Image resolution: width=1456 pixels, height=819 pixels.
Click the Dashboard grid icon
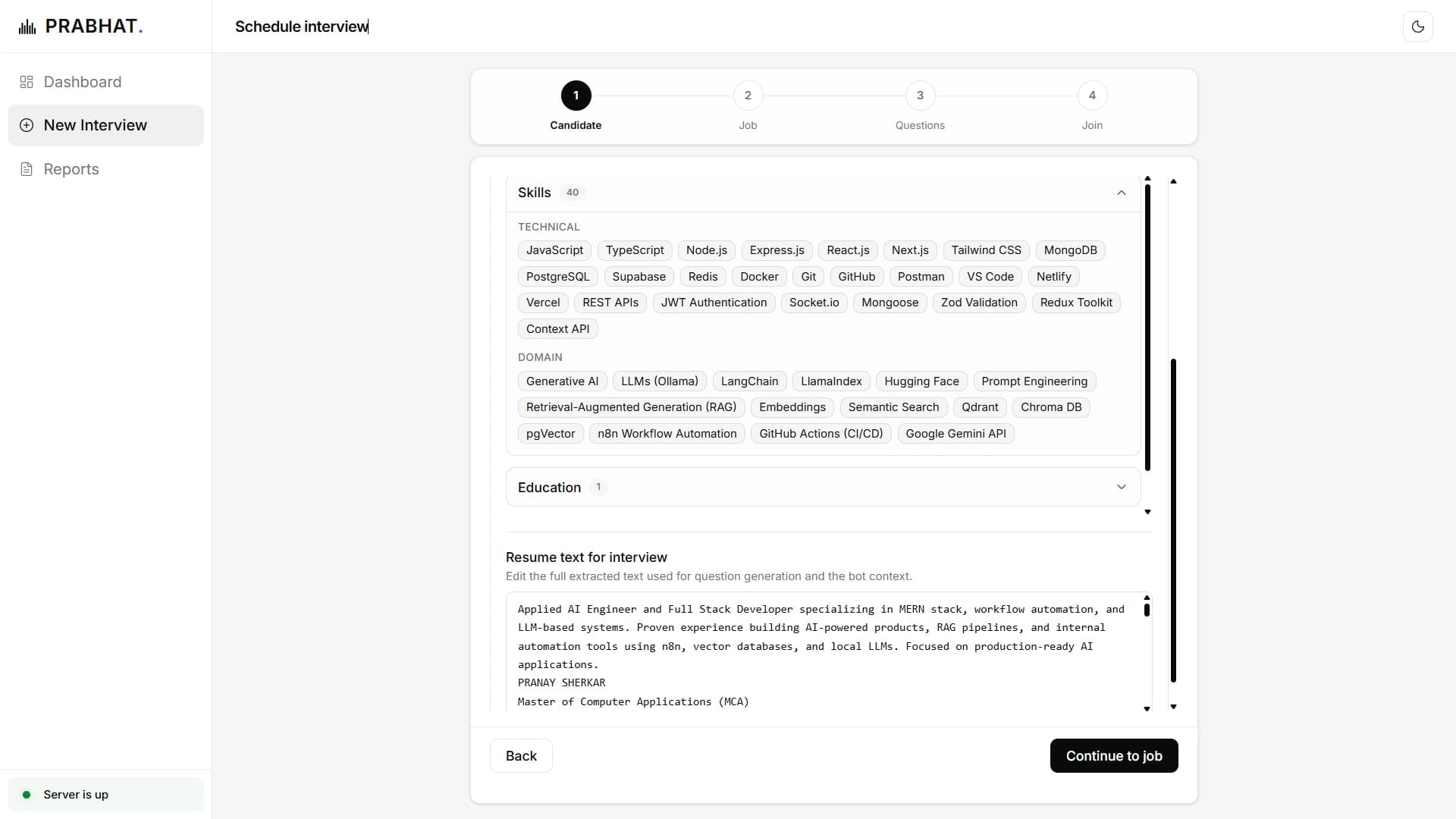click(x=27, y=82)
